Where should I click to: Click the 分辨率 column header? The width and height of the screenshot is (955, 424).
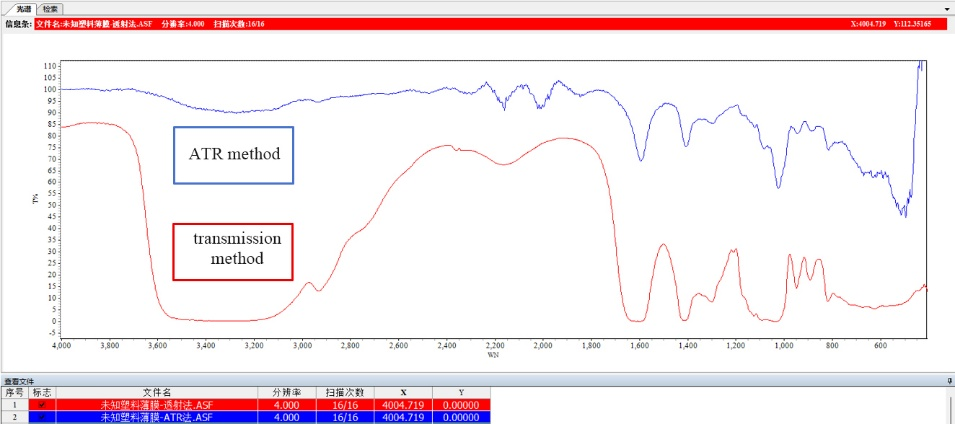[x=287, y=392]
